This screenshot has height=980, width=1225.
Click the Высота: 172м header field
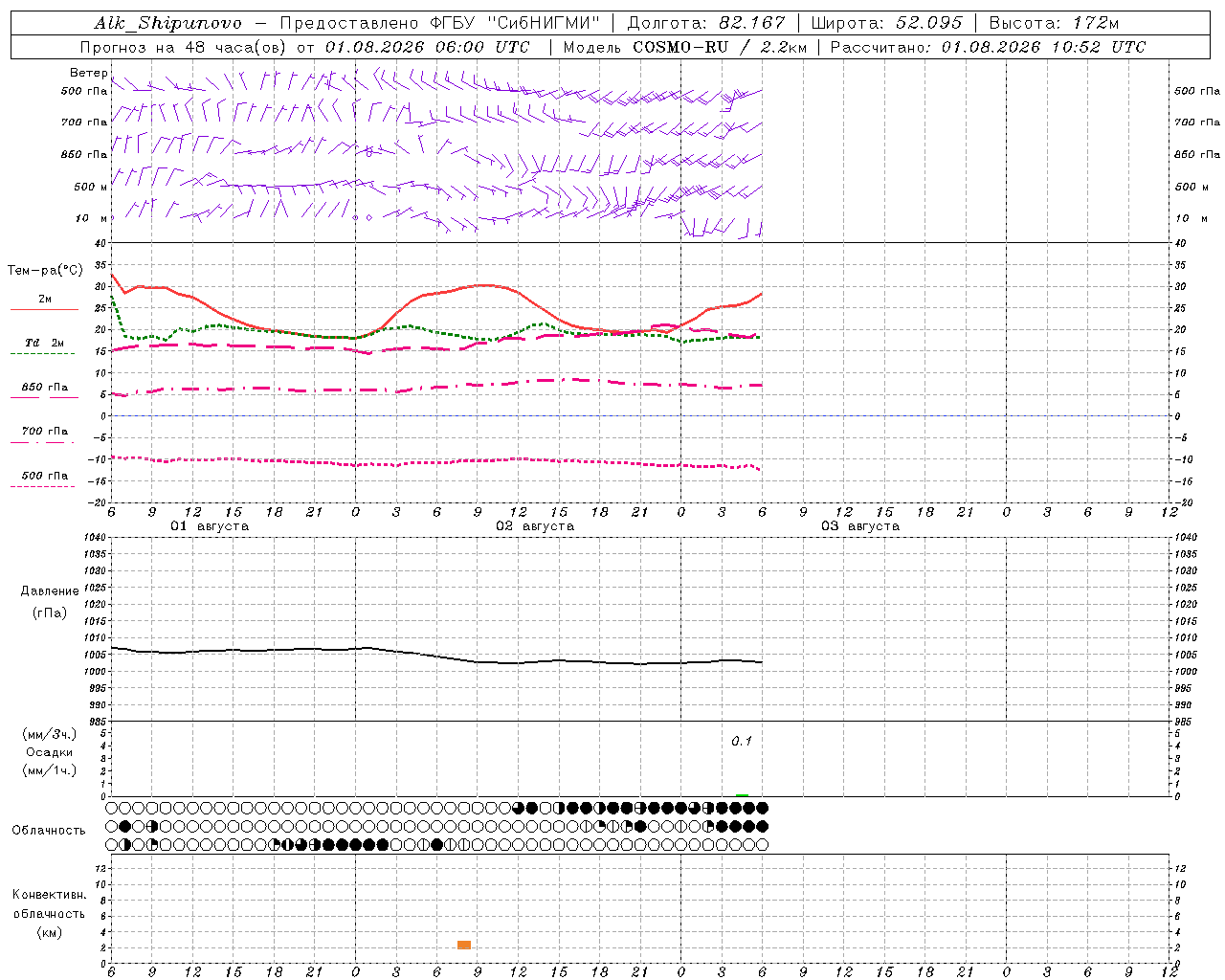(x=1054, y=23)
